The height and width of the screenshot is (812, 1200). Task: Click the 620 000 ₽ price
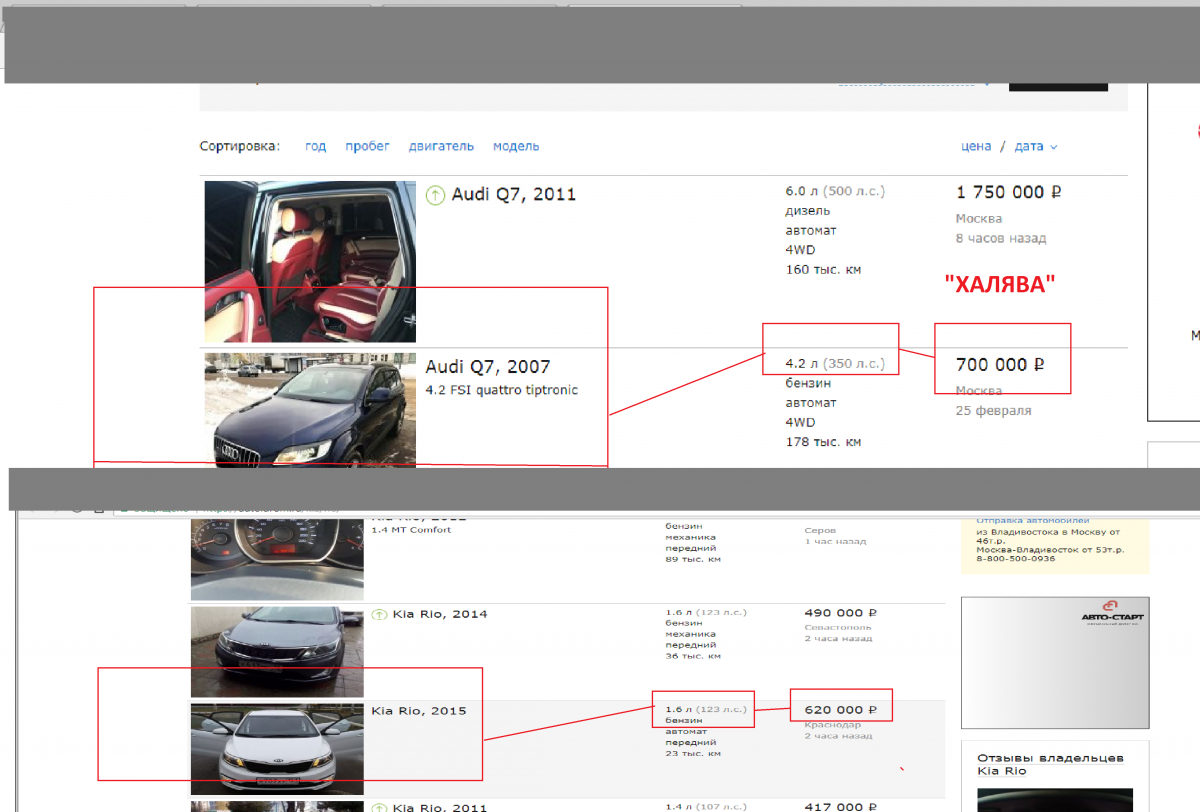click(x=840, y=710)
